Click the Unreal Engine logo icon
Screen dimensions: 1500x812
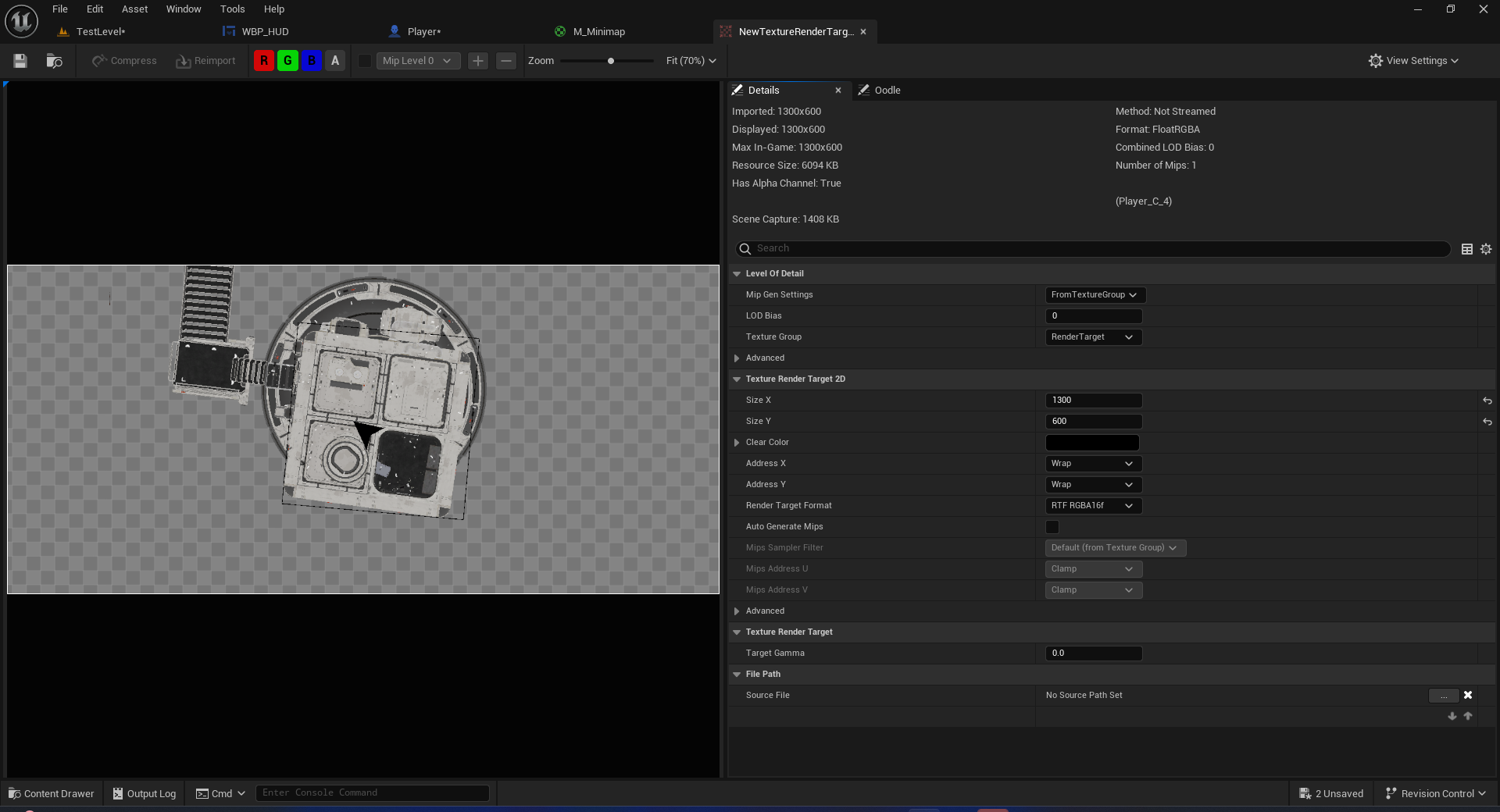pyautogui.click(x=21, y=21)
